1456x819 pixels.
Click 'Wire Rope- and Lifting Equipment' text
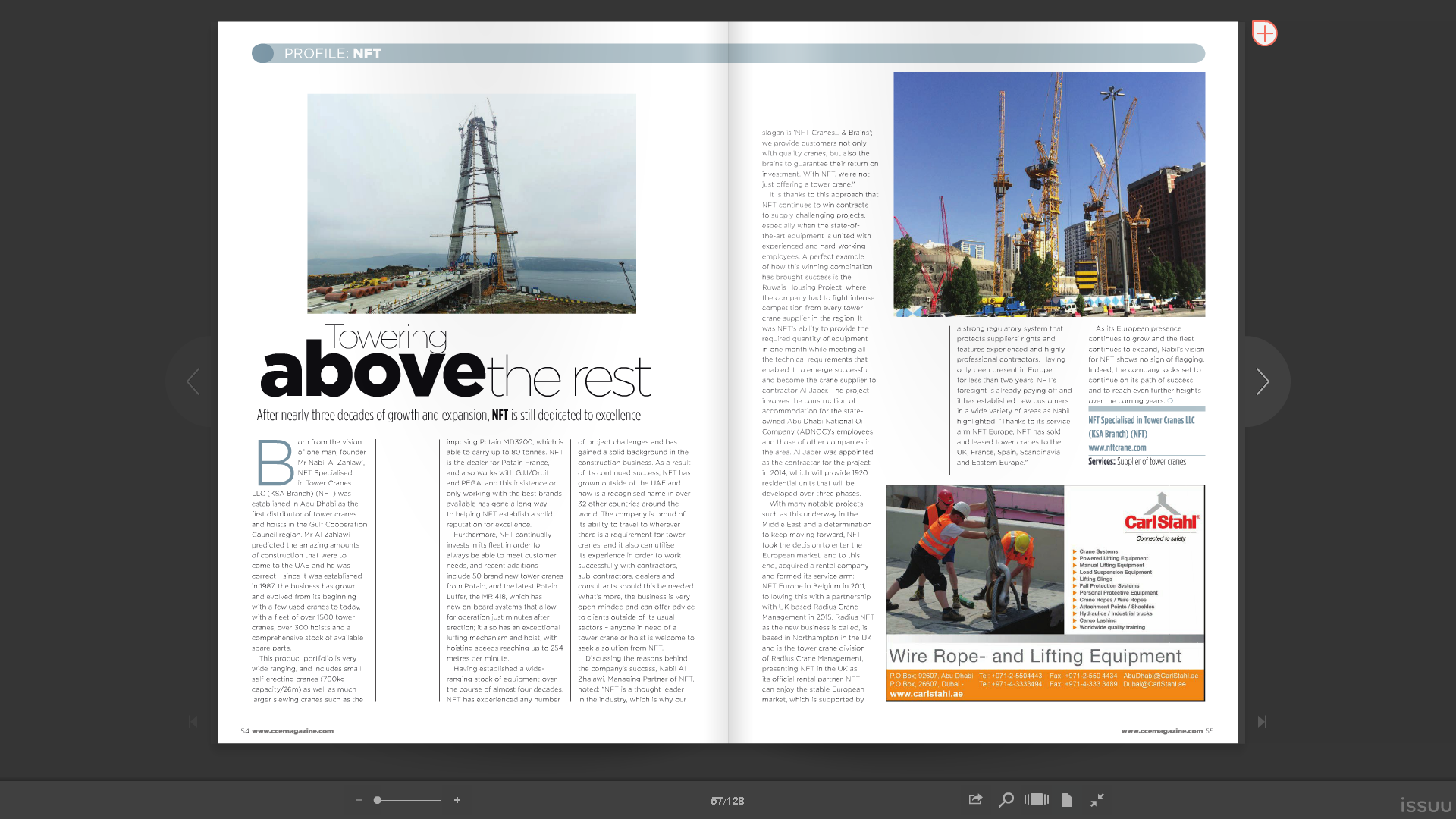[1035, 656]
